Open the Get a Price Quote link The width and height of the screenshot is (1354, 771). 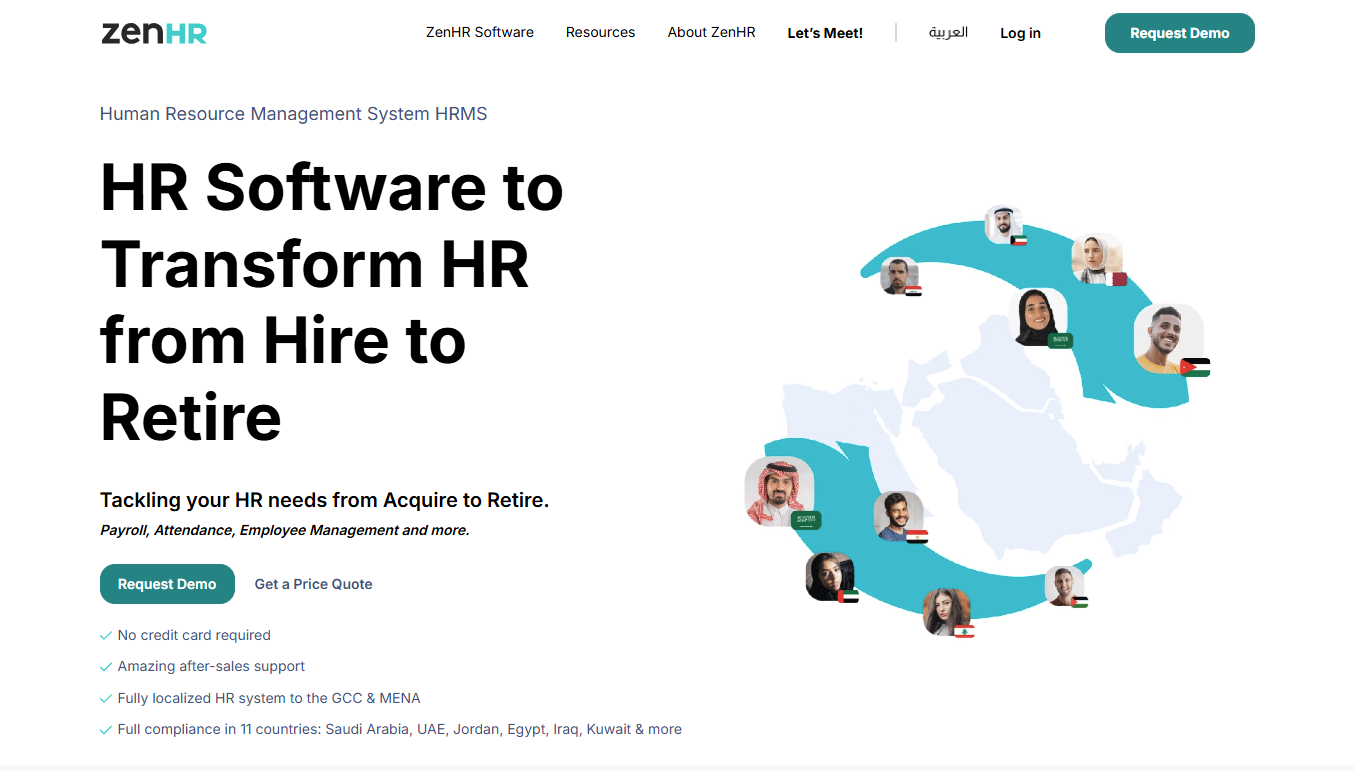coord(313,584)
